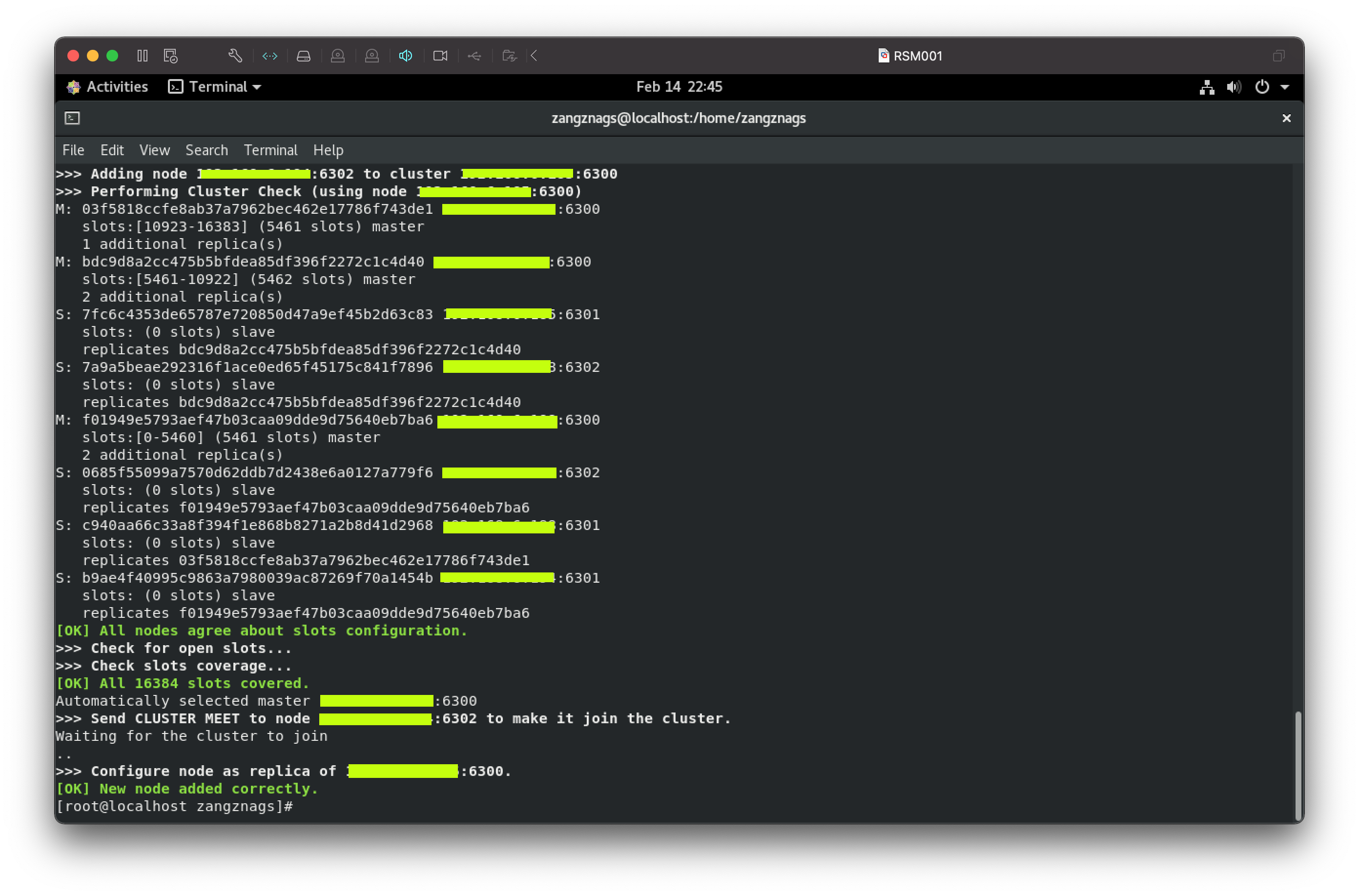Open the clock showing Feb 14 22:45
1359x896 pixels.
click(x=679, y=87)
